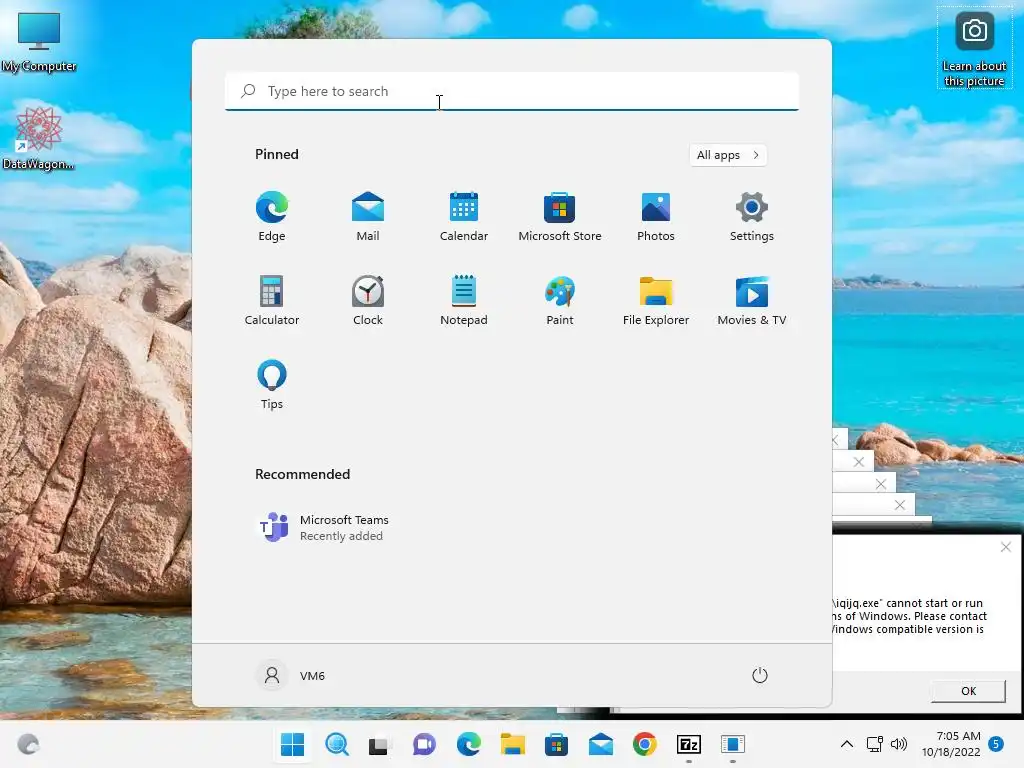Show hidden system tray icons
The height and width of the screenshot is (768, 1024).
846,744
